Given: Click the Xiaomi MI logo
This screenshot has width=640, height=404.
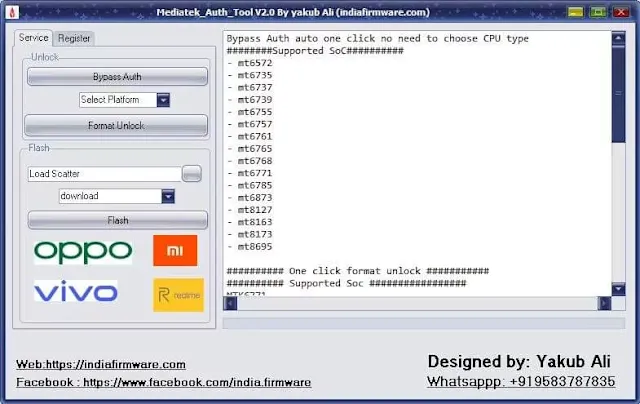Looking at the screenshot, I should point(175,250).
